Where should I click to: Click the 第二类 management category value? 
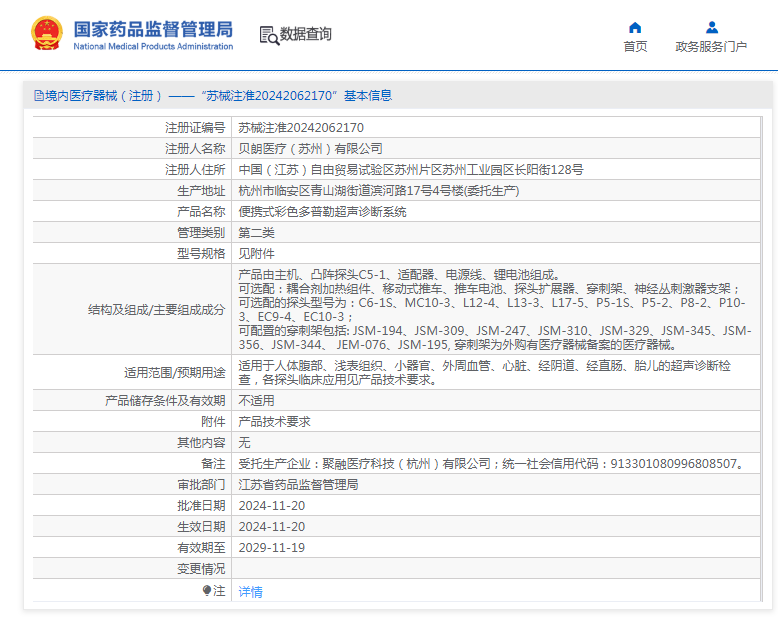(x=258, y=233)
